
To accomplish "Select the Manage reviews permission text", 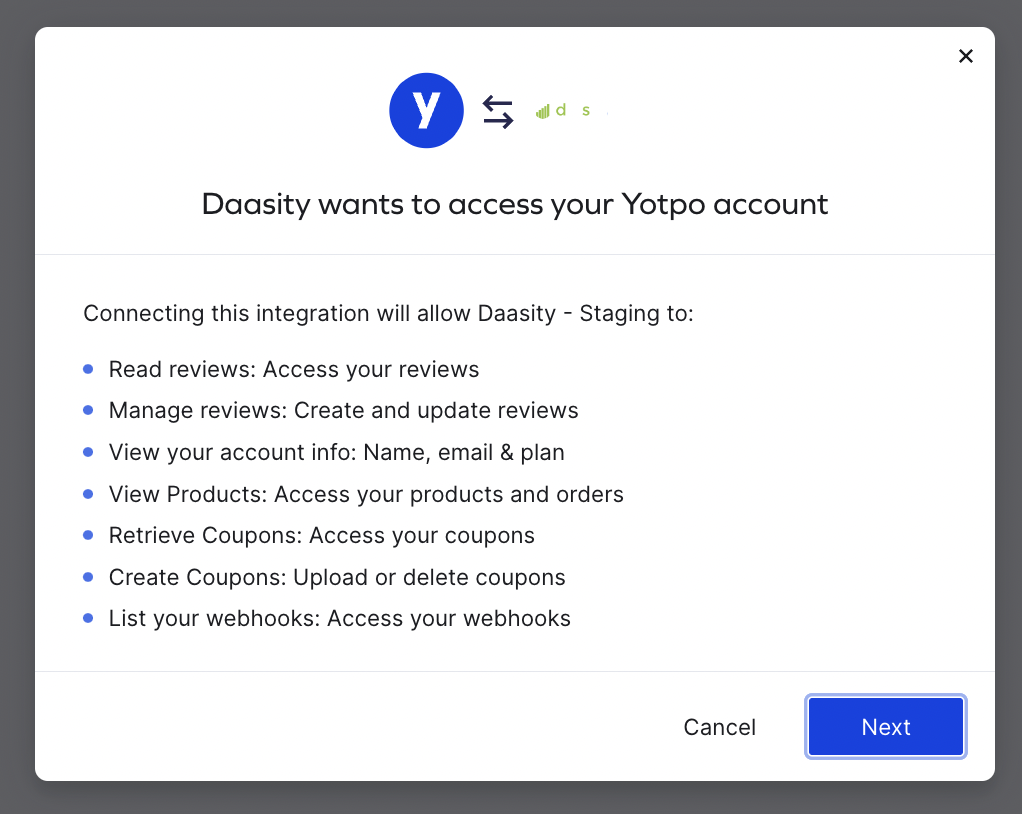I will 343,411.
